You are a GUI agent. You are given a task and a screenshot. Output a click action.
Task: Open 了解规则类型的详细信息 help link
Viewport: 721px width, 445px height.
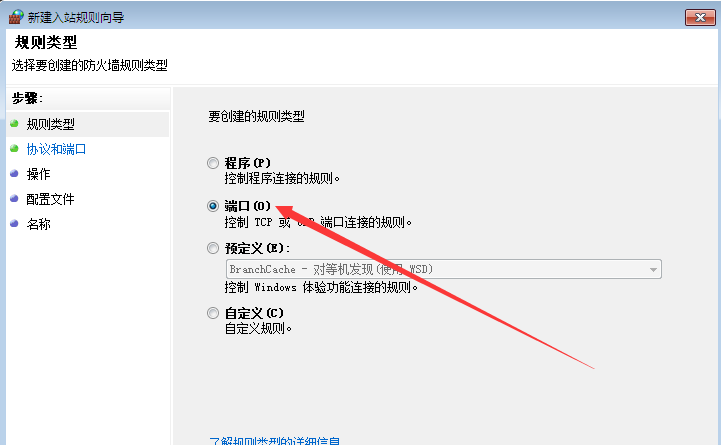(x=275, y=440)
